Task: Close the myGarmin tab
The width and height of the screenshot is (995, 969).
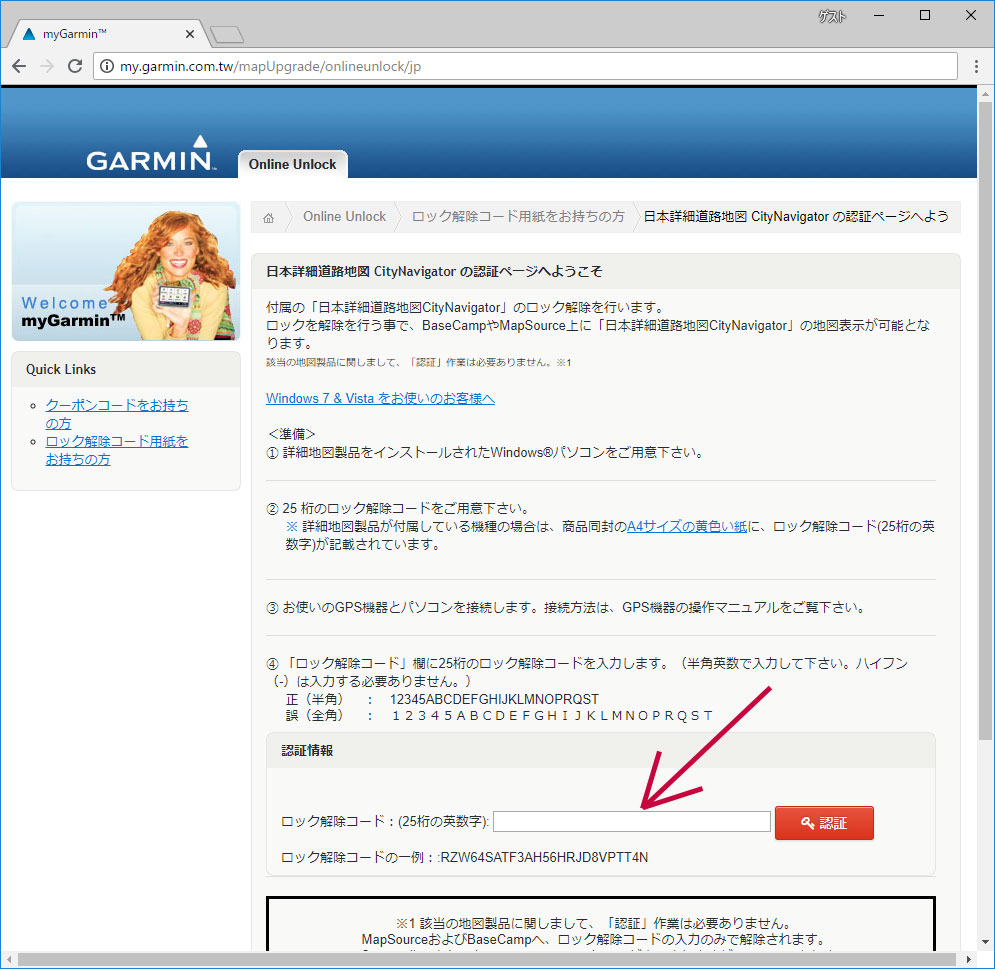Action: click(190, 34)
